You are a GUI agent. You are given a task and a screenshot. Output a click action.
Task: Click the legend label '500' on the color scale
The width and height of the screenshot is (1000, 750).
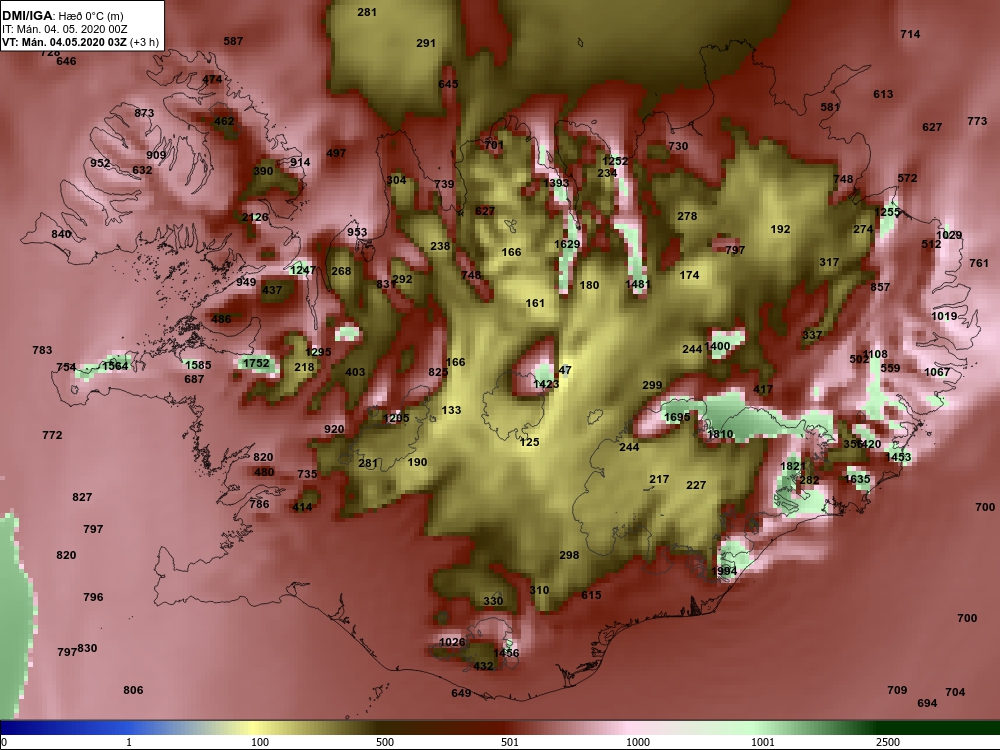pyautogui.click(x=385, y=742)
